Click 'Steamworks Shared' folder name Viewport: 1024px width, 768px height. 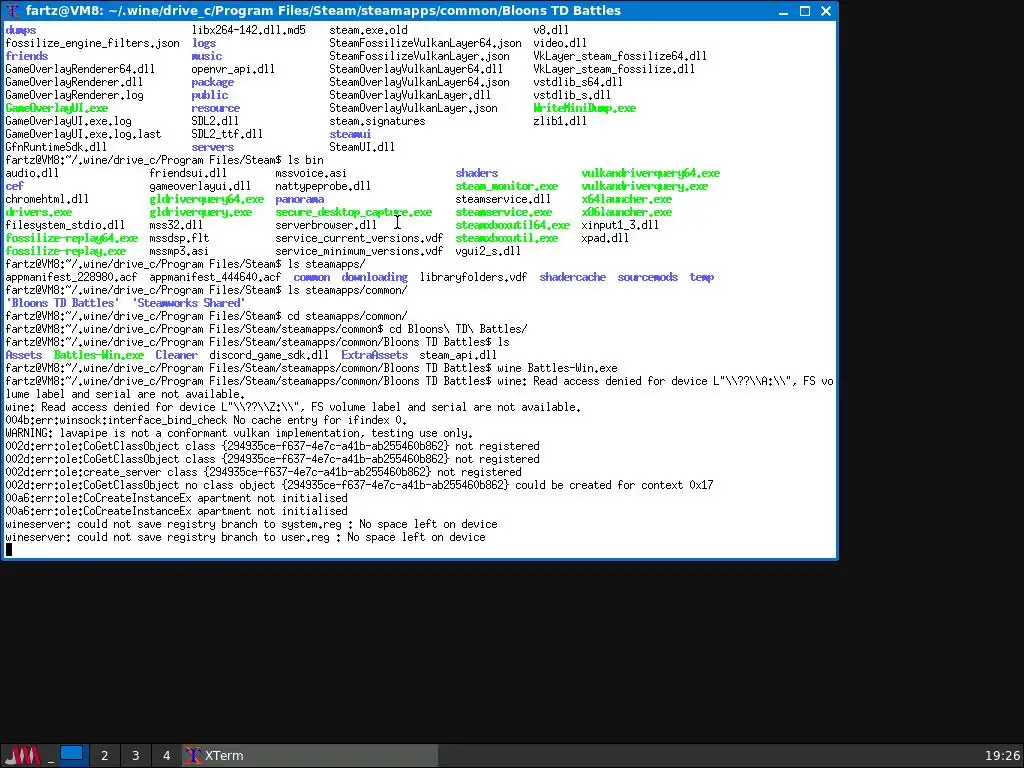pyautogui.click(x=189, y=303)
